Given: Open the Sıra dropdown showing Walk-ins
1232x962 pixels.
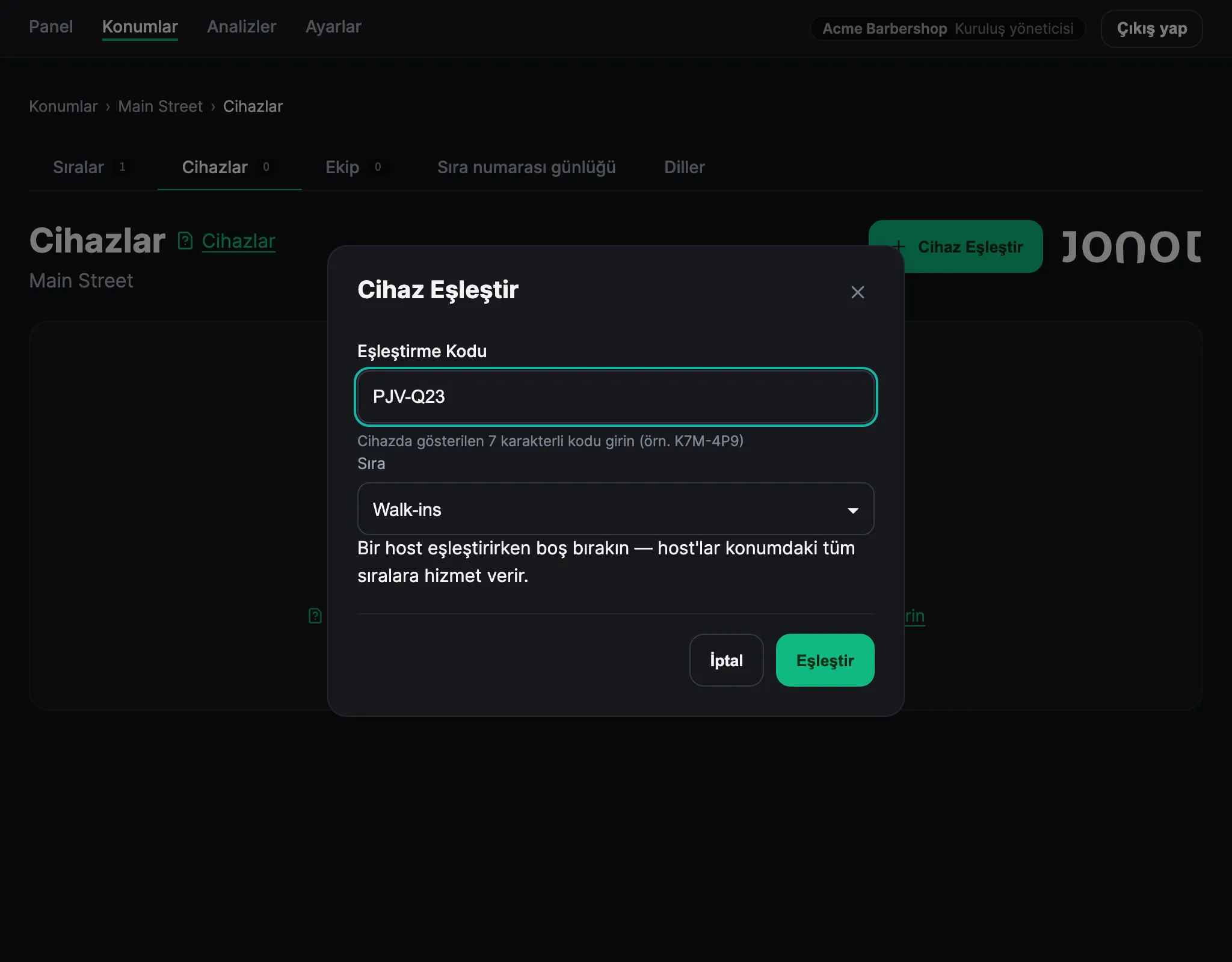Looking at the screenshot, I should [x=615, y=509].
